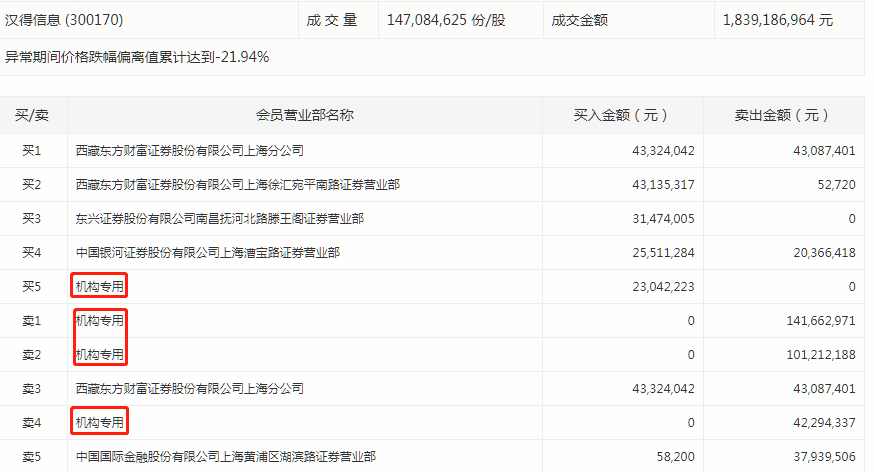Select the 卖3 row label
The image size is (874, 472).
[32, 388]
